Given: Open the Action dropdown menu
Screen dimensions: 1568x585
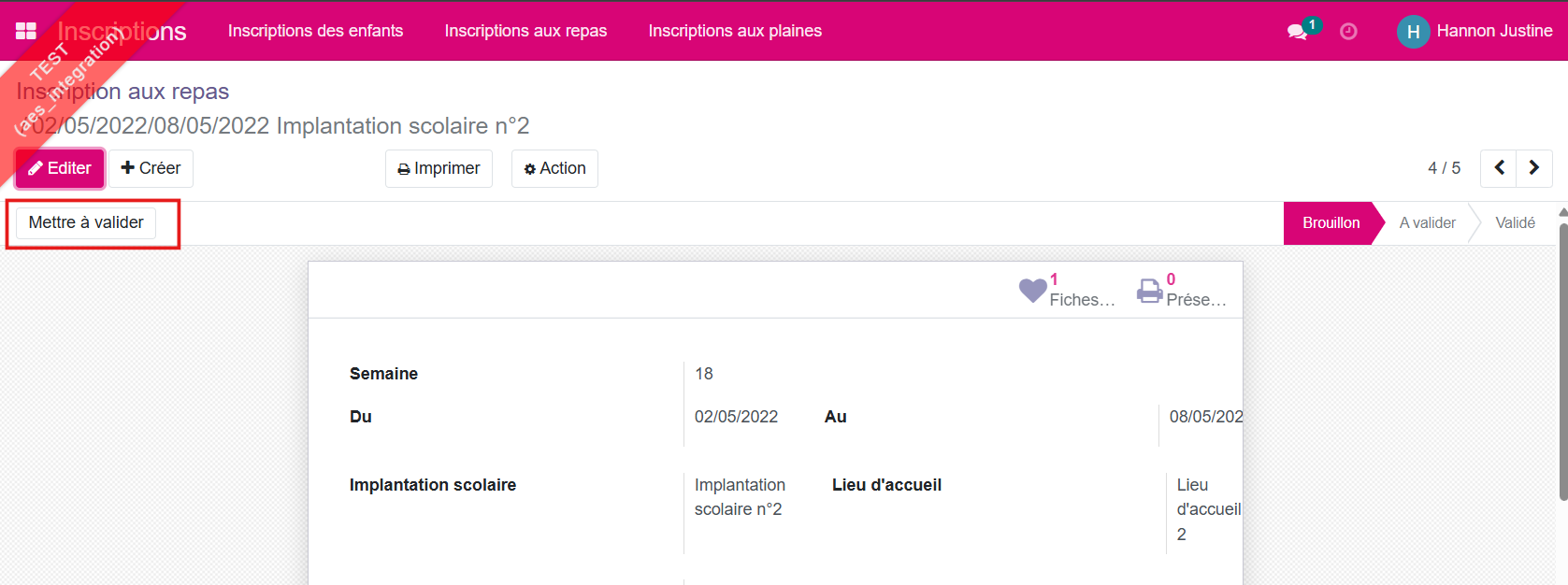Looking at the screenshot, I should point(554,169).
